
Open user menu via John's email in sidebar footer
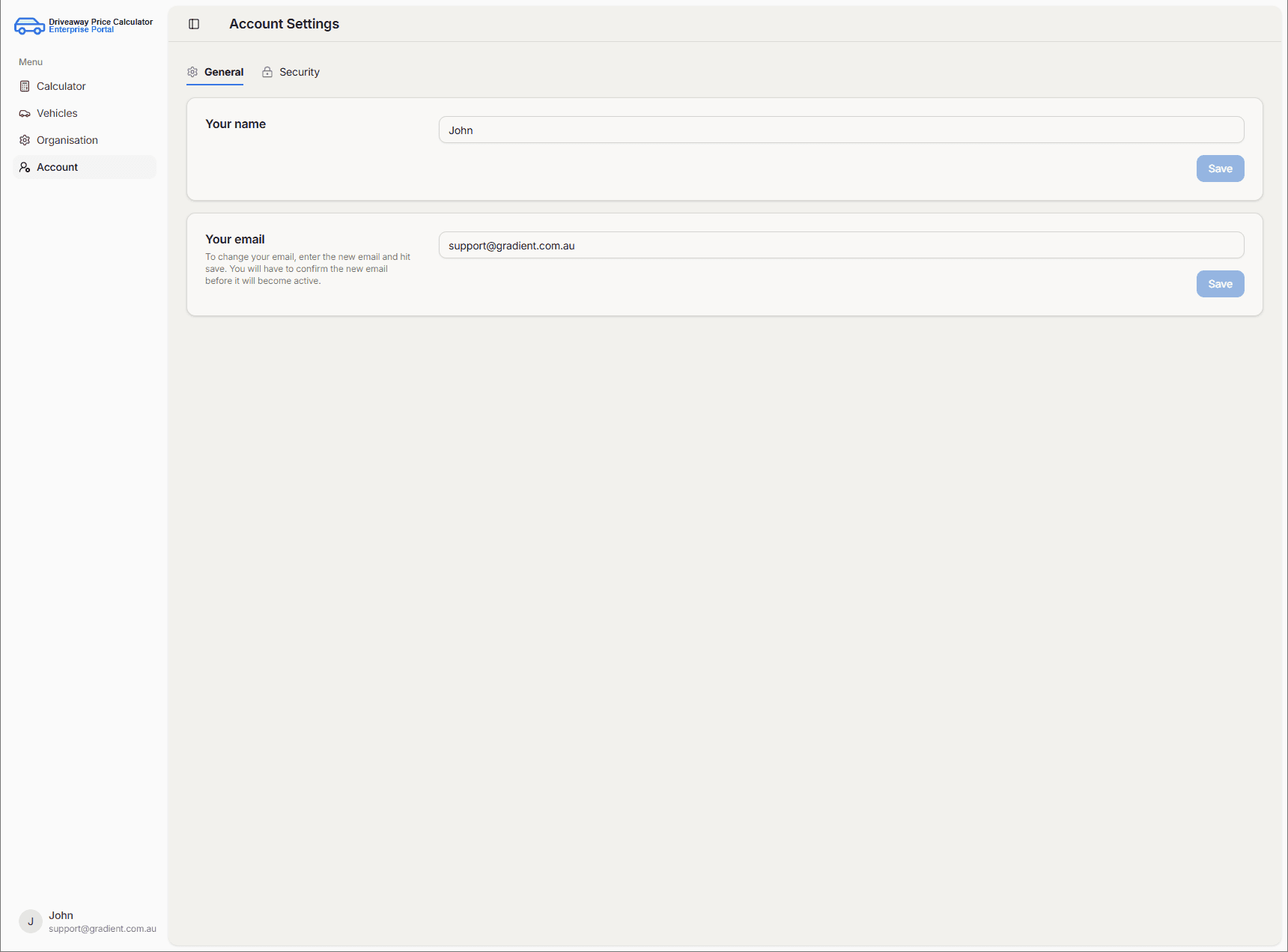click(103, 929)
